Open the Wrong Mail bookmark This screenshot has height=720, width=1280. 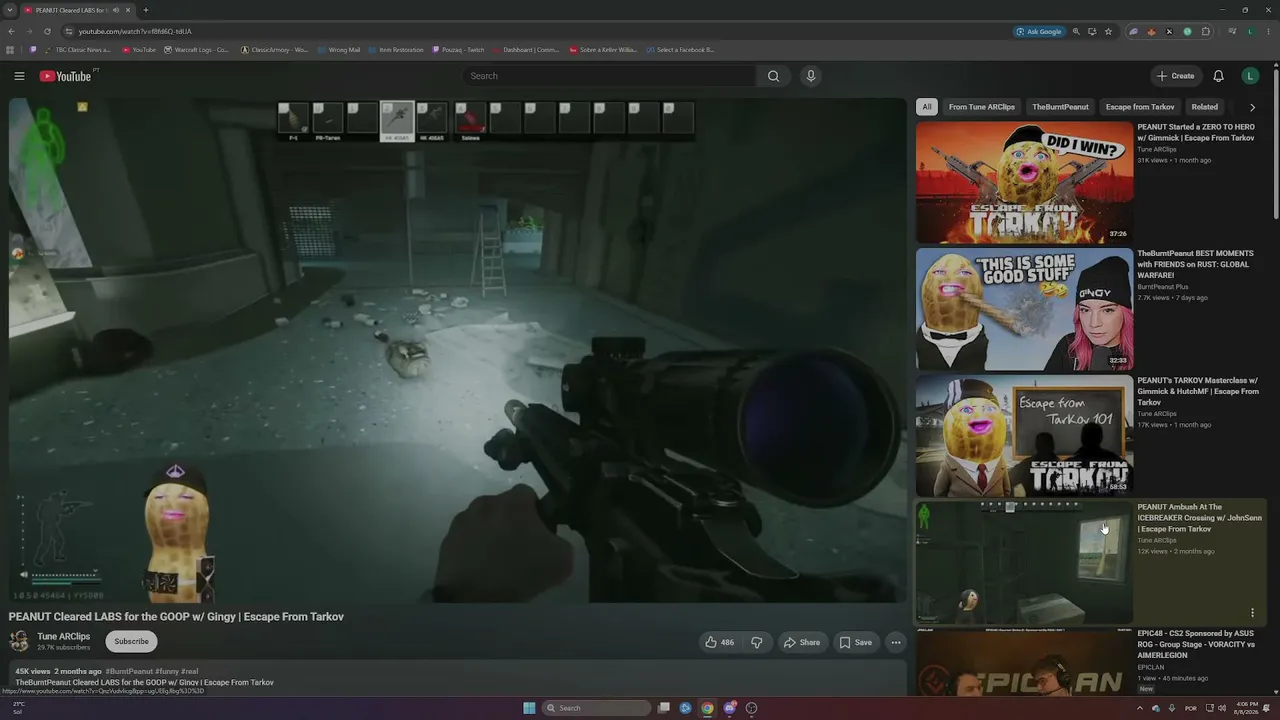[338, 50]
